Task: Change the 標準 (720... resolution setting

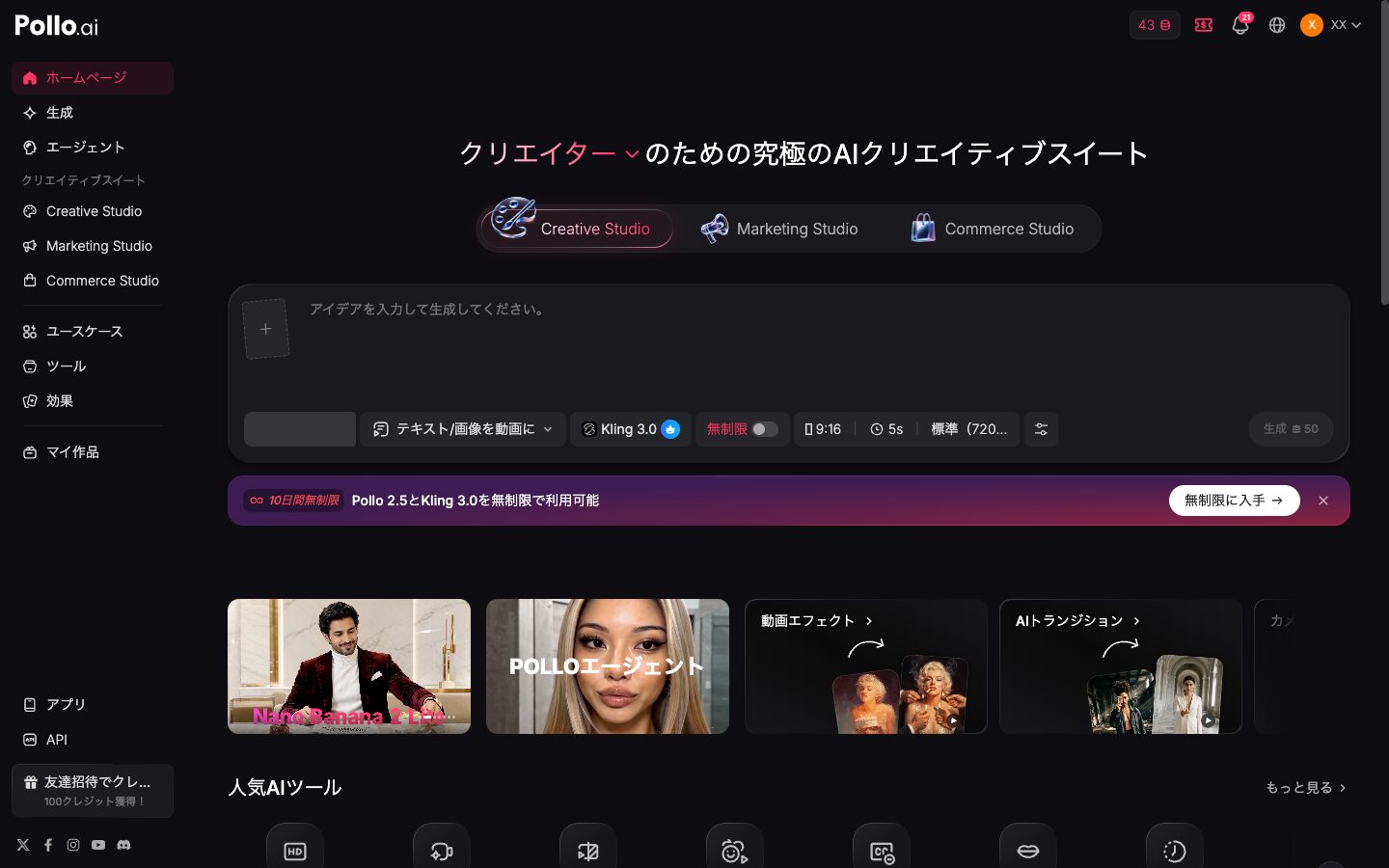Action: coord(968,429)
